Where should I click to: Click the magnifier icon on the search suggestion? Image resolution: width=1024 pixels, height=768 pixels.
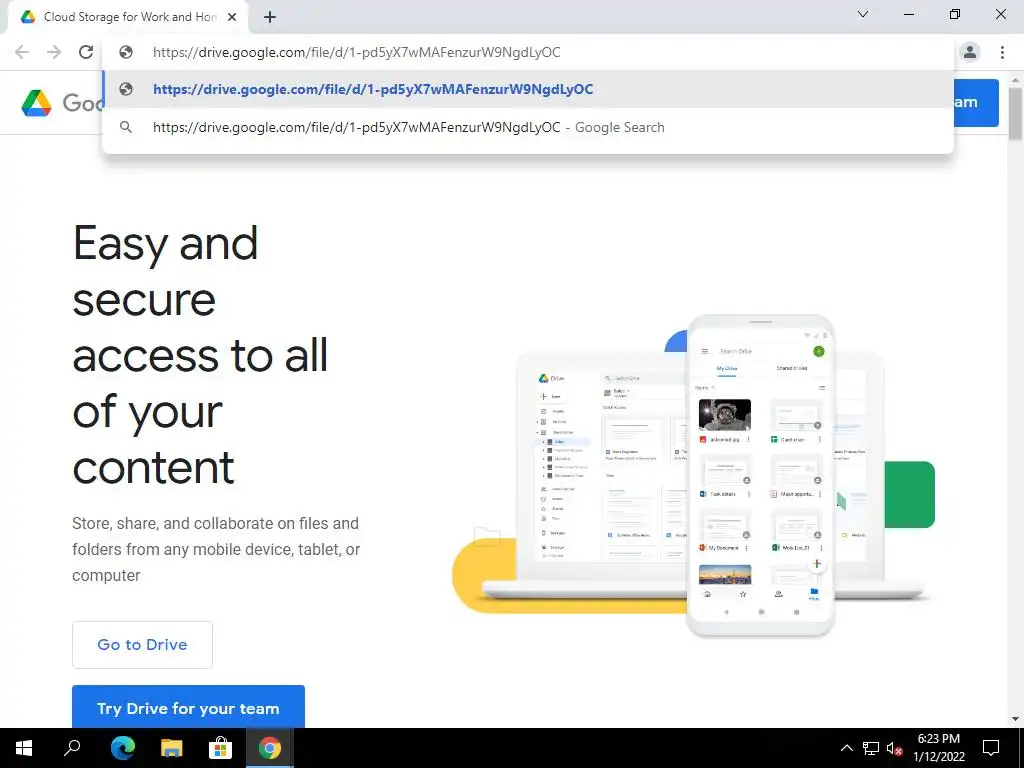tap(126, 127)
